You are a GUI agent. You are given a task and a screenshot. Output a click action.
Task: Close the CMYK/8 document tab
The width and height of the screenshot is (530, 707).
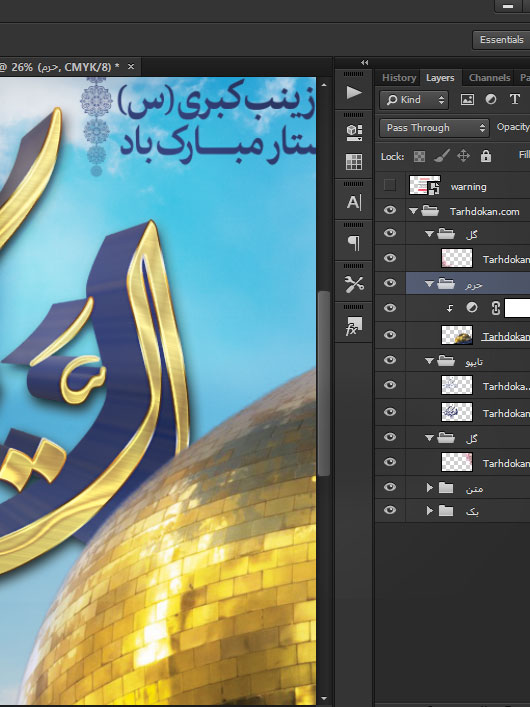(131, 67)
